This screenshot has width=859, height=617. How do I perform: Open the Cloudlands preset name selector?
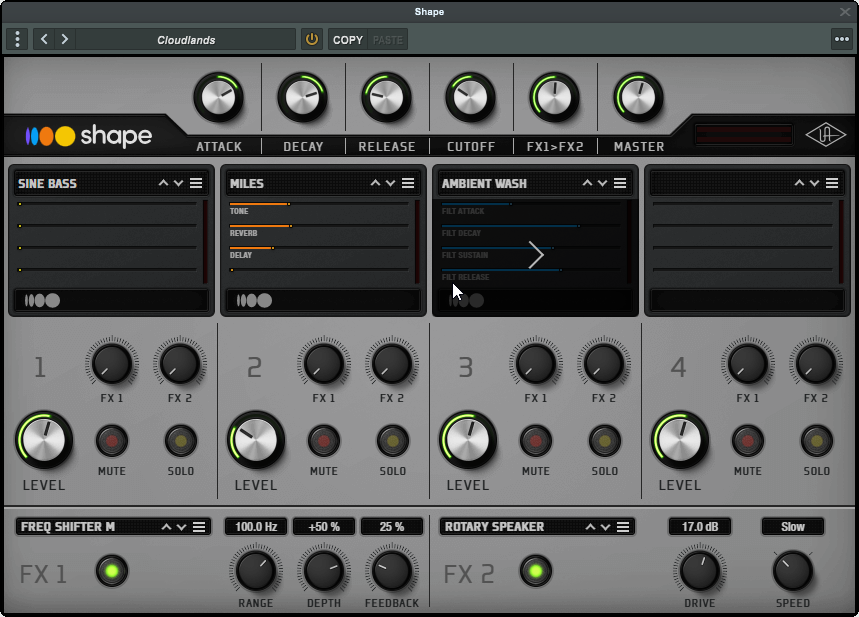click(x=186, y=39)
